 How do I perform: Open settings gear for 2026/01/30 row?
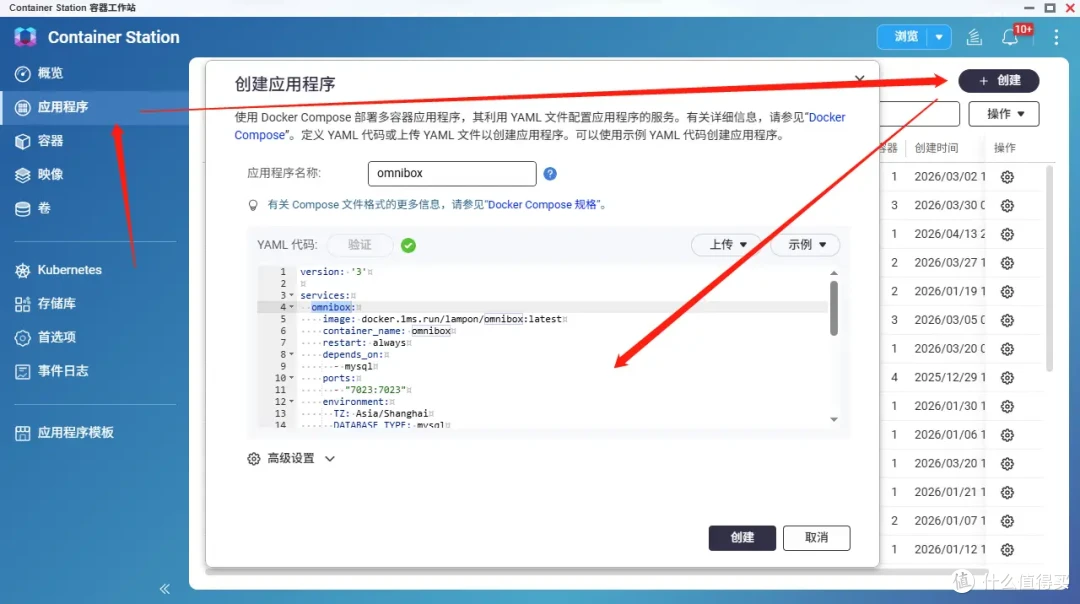1007,407
